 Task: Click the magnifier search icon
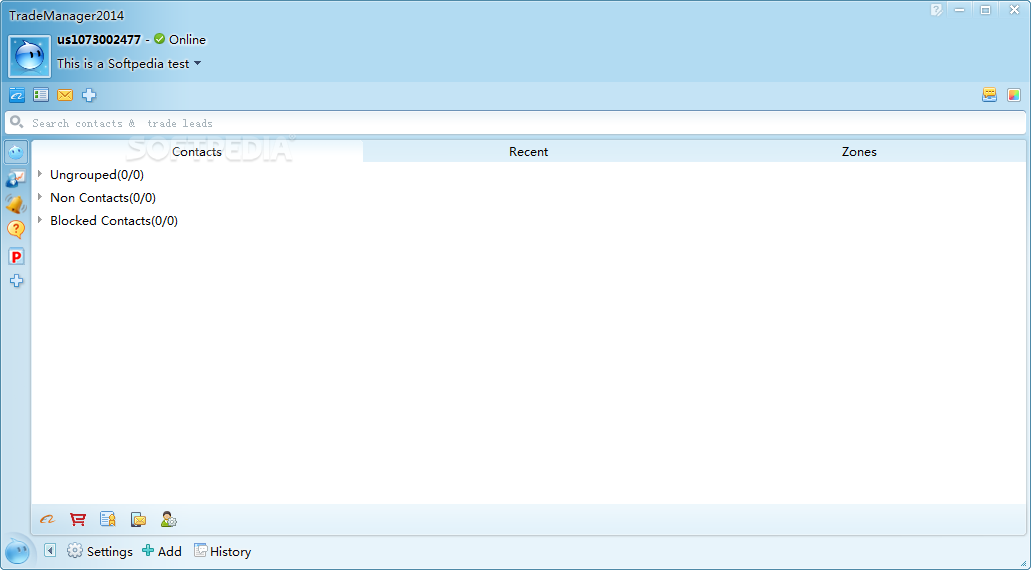click(17, 122)
